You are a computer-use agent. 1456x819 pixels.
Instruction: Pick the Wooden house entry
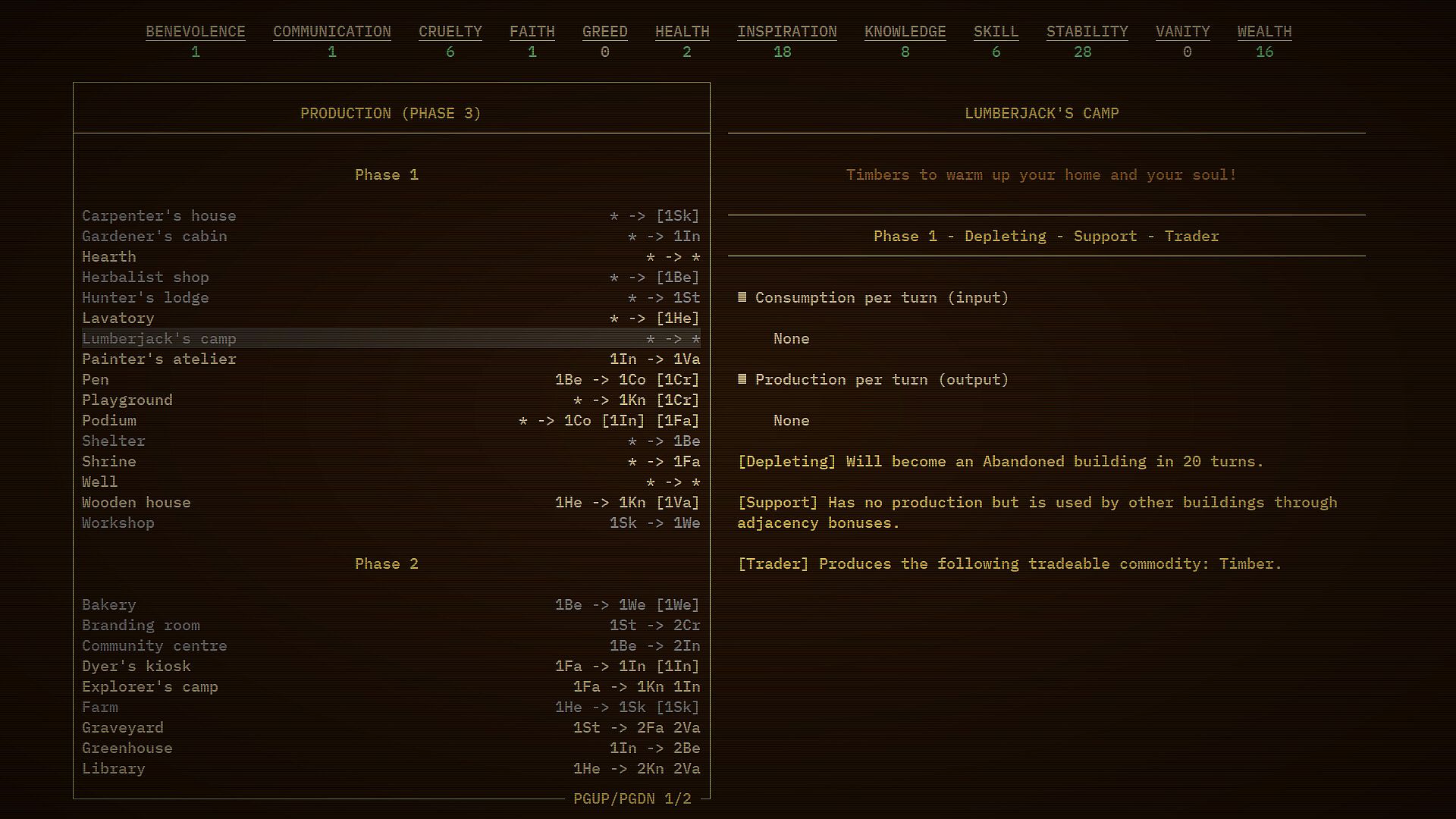[x=136, y=503]
